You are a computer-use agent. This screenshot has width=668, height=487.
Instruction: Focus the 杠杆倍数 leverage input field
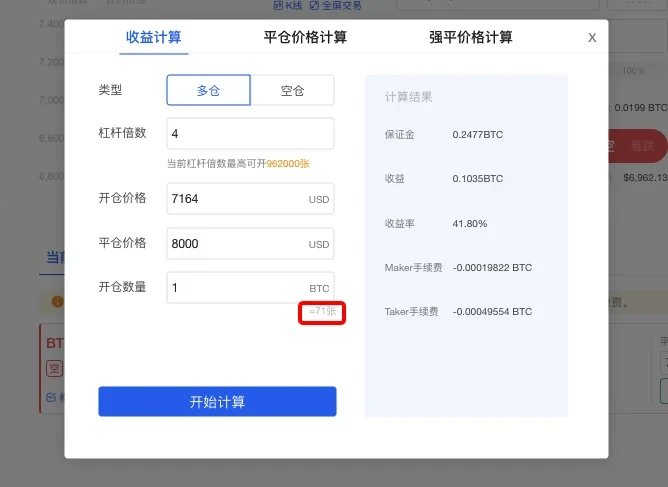point(250,133)
